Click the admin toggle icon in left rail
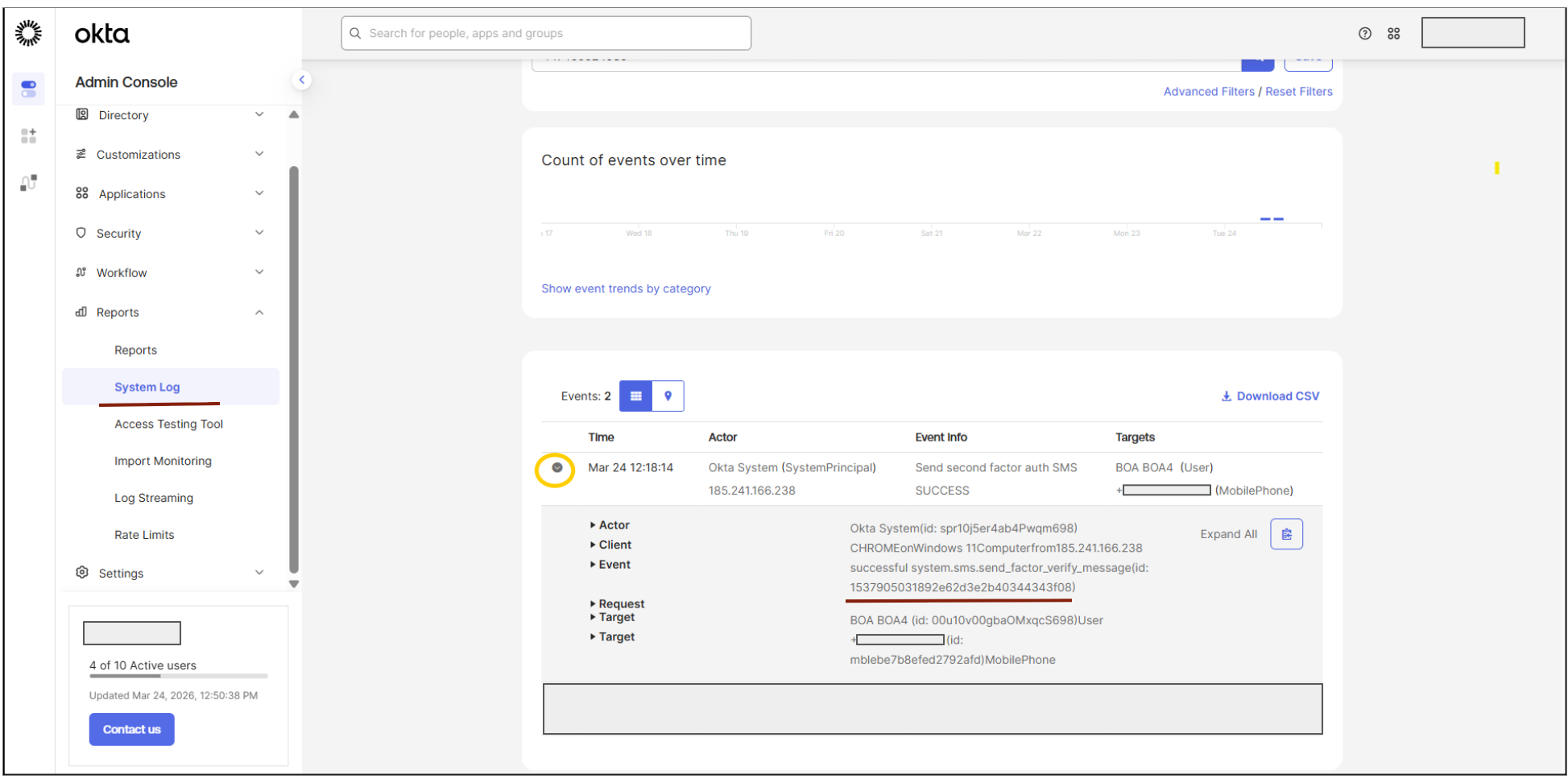The image size is (1568, 779). 28,89
